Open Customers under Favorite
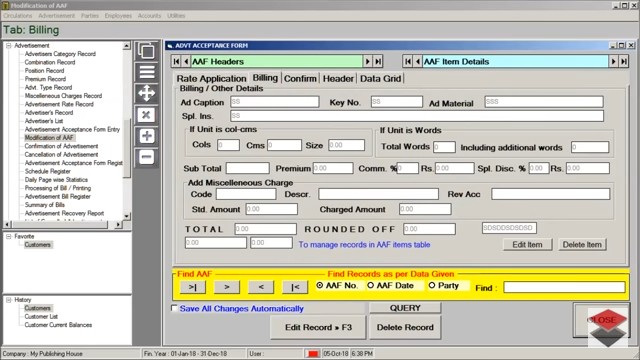Image resolution: width=640 pixels, height=360 pixels. [x=37, y=245]
